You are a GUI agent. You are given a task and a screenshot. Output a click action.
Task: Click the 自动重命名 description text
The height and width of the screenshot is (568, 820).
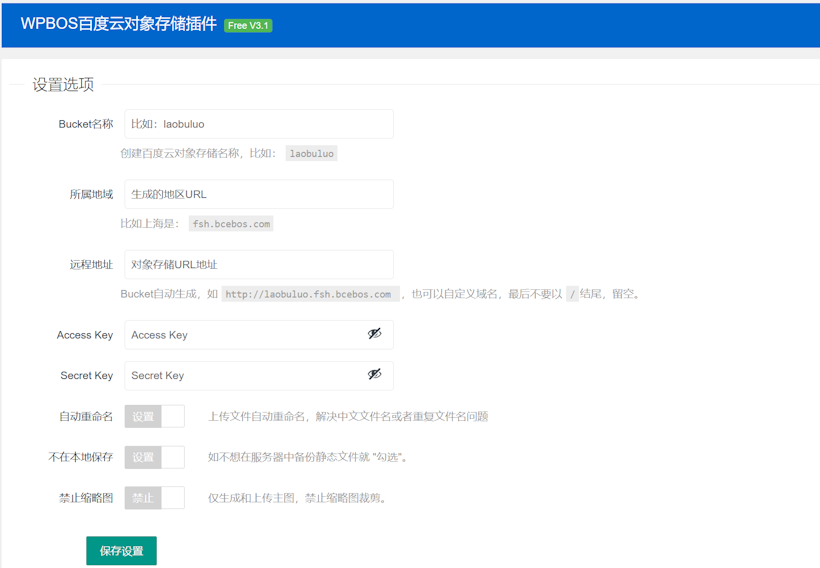point(347,416)
